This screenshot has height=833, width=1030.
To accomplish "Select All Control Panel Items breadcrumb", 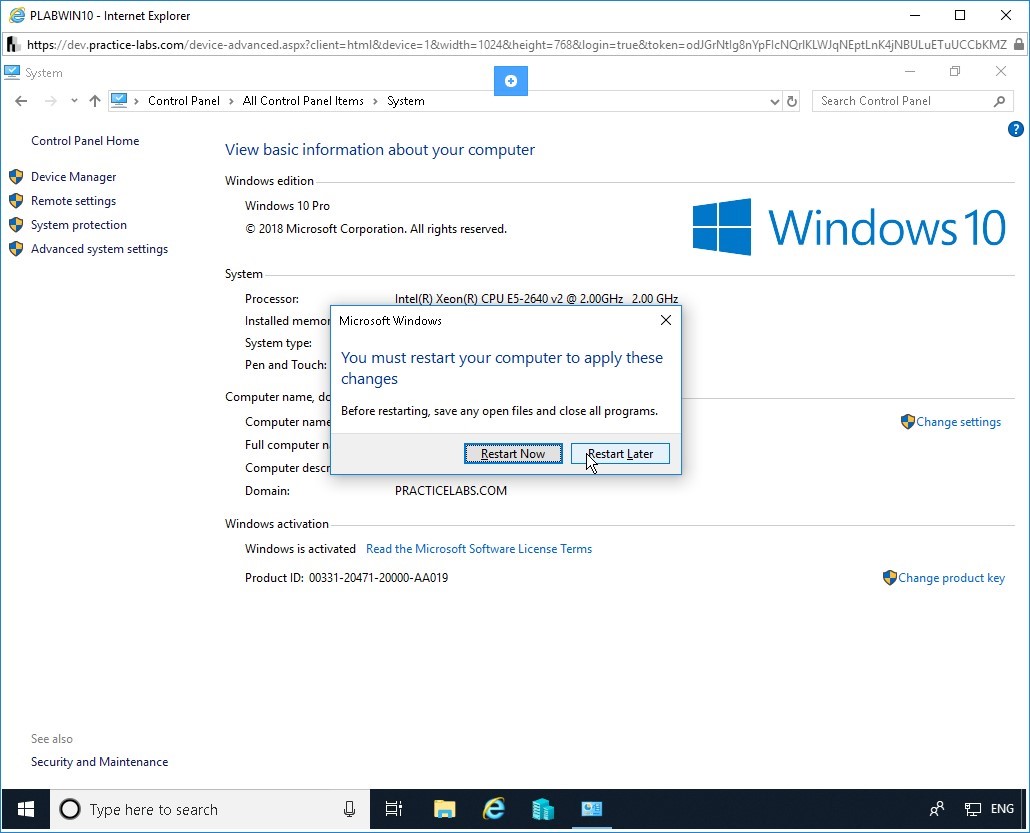I will [x=303, y=101].
